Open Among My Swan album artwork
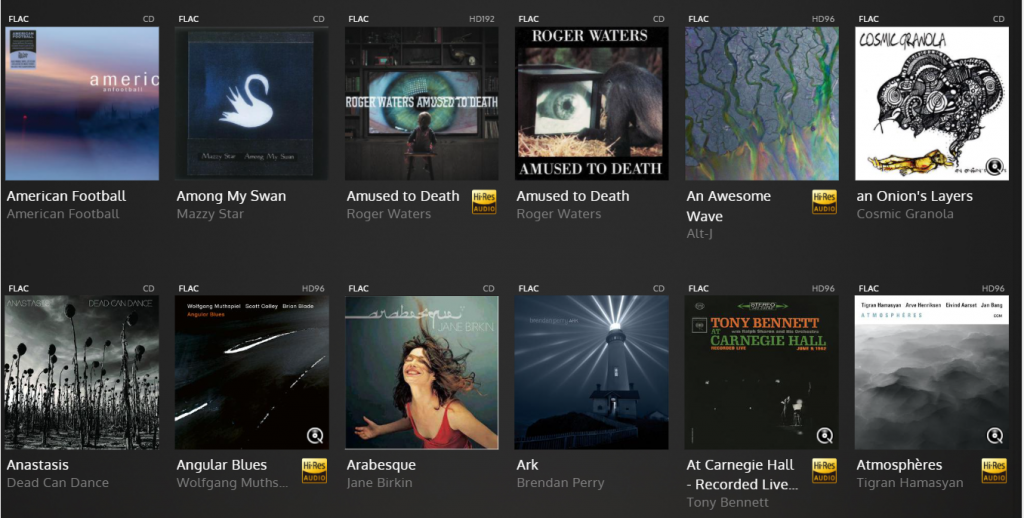This screenshot has width=1024, height=518. [x=252, y=103]
